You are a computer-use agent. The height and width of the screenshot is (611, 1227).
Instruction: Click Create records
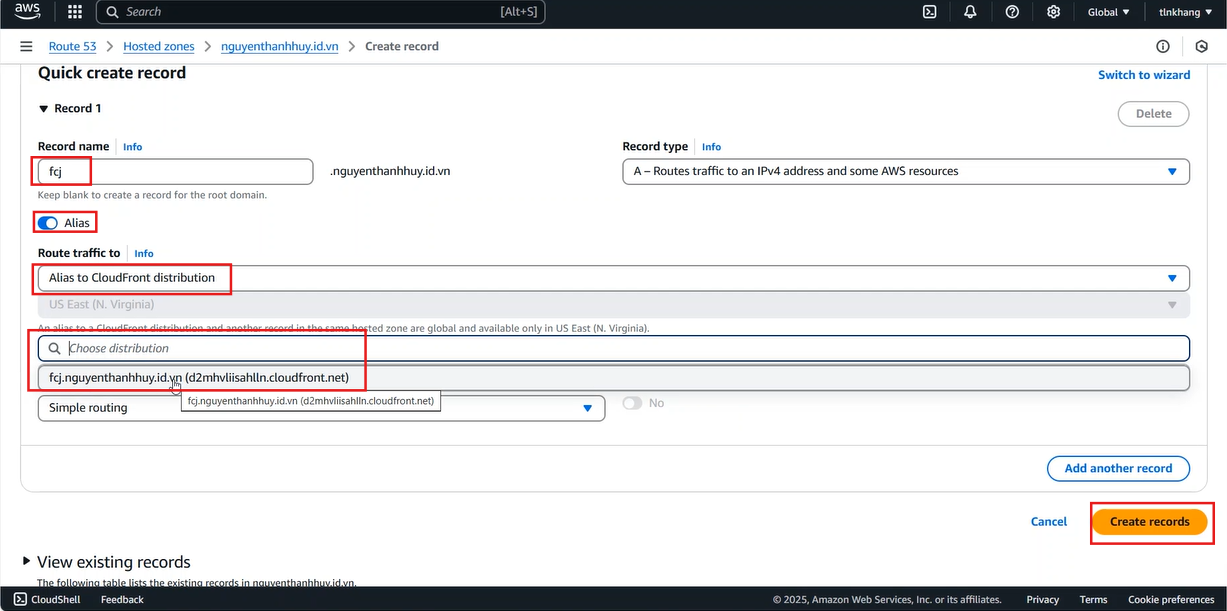click(1150, 522)
